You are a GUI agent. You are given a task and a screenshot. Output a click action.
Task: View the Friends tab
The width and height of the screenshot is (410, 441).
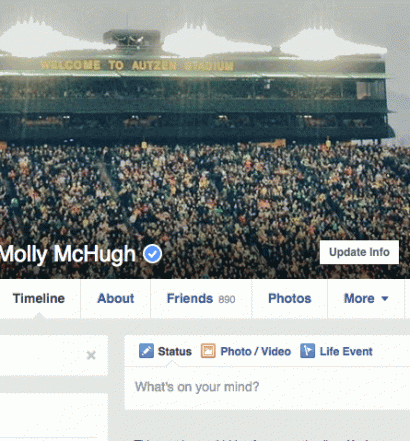(201, 298)
